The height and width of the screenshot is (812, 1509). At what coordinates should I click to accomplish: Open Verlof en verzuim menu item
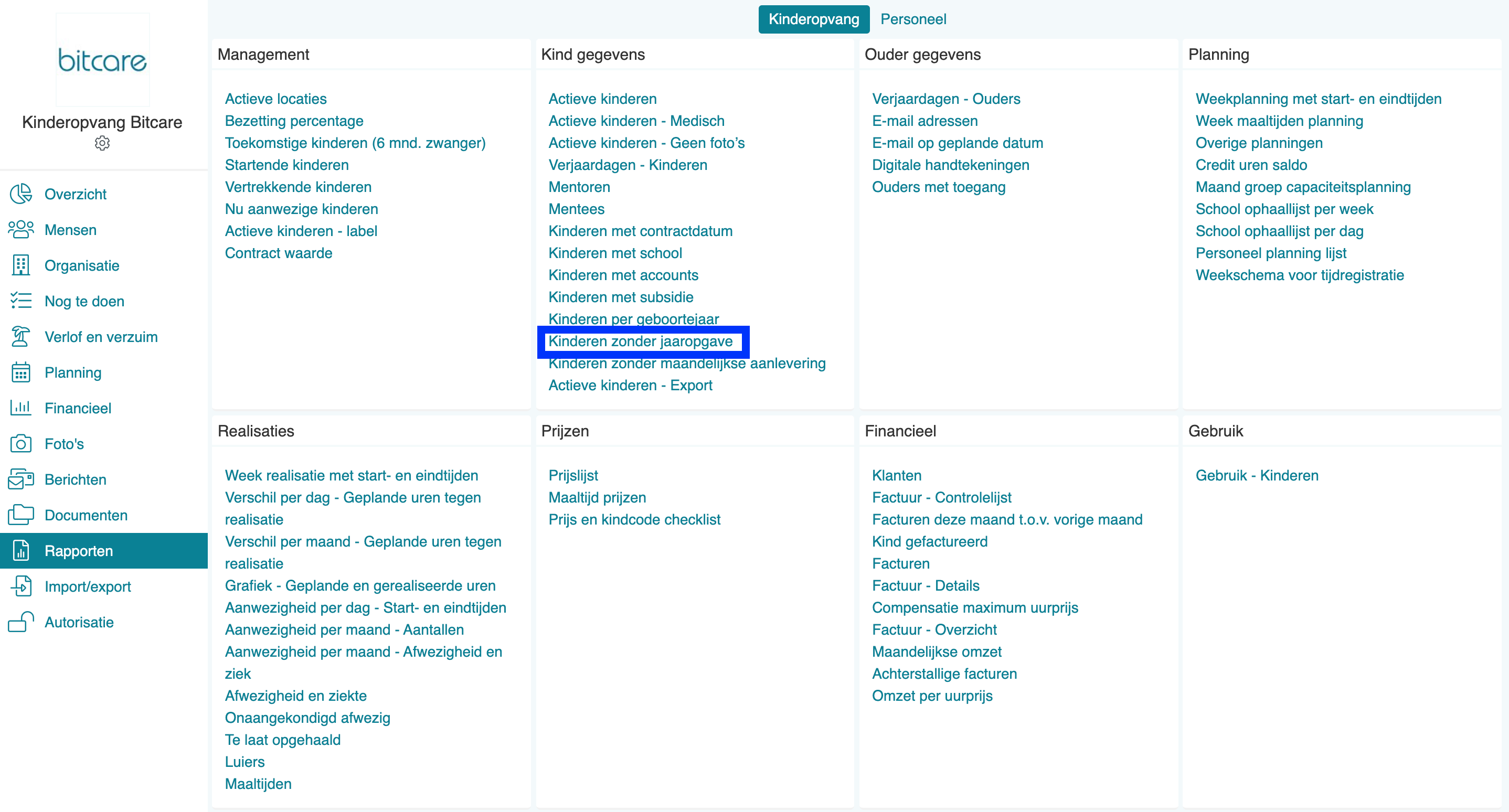101,337
